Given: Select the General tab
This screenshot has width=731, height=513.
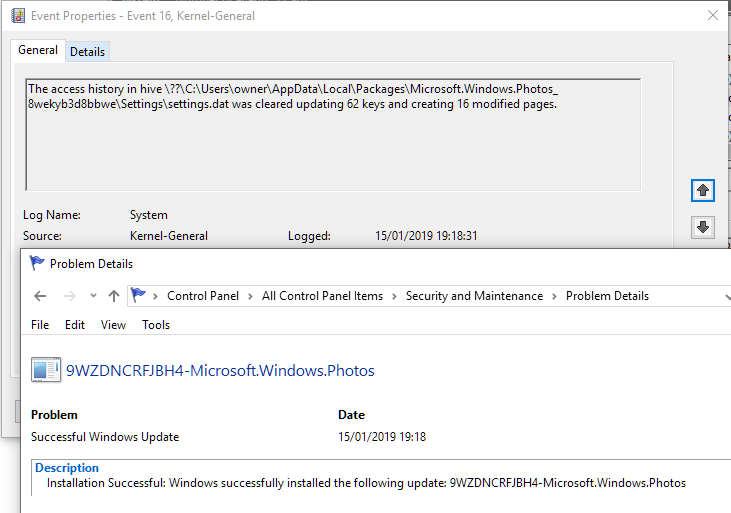Looking at the screenshot, I should point(38,50).
